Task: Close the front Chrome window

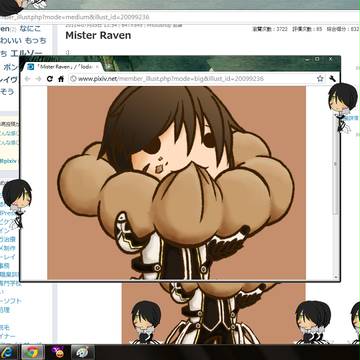Action: 331,59
